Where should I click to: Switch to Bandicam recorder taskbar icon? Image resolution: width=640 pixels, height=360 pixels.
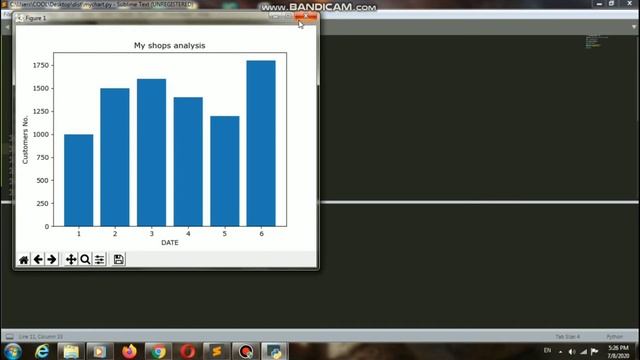coord(246,351)
